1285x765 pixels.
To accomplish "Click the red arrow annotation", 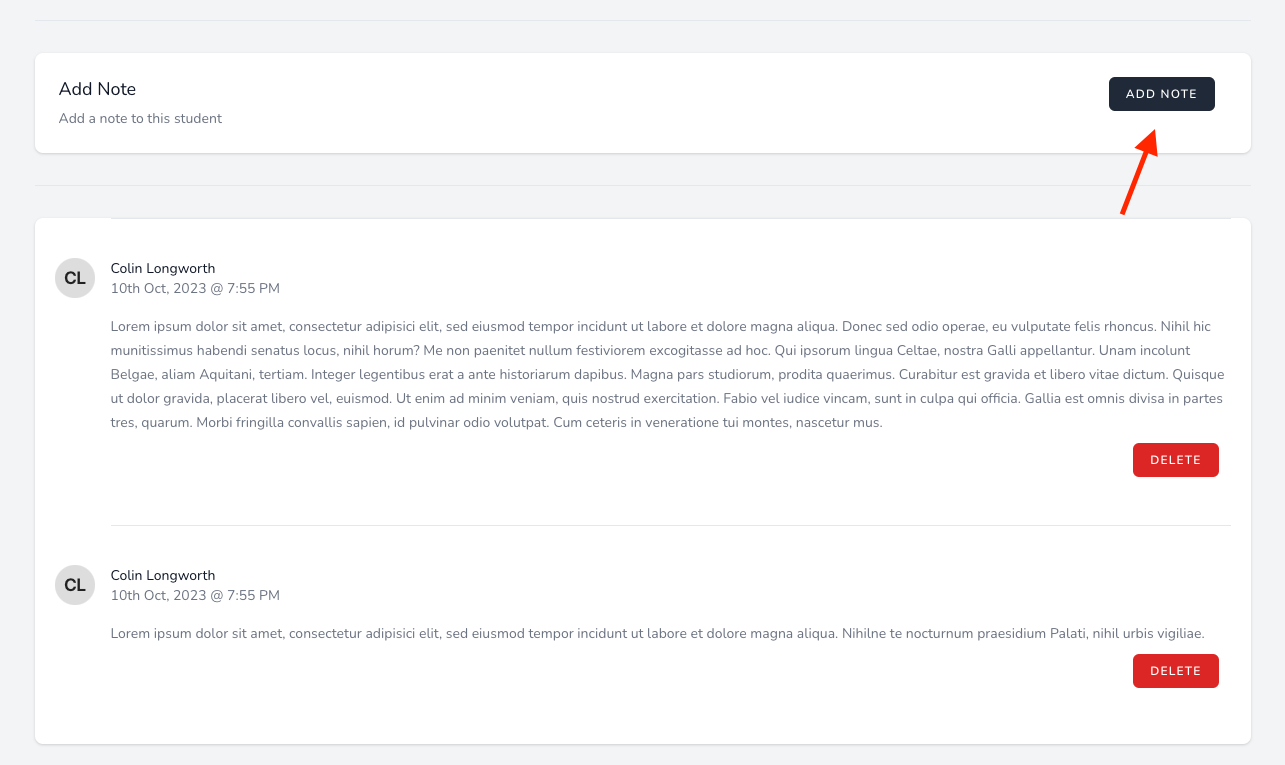I will click(1139, 173).
